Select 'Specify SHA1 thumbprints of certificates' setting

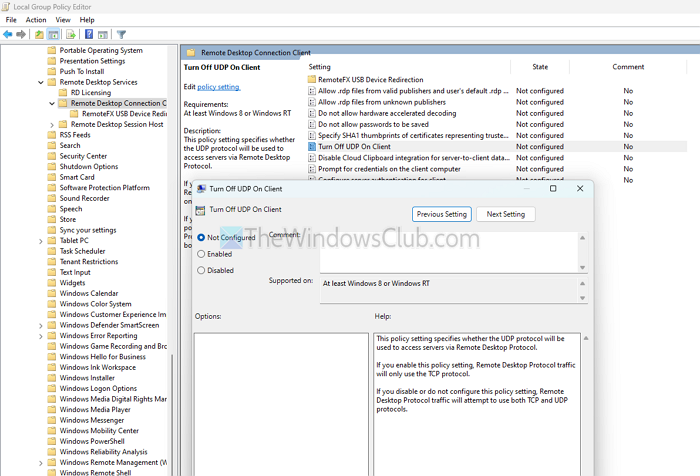(x=413, y=135)
